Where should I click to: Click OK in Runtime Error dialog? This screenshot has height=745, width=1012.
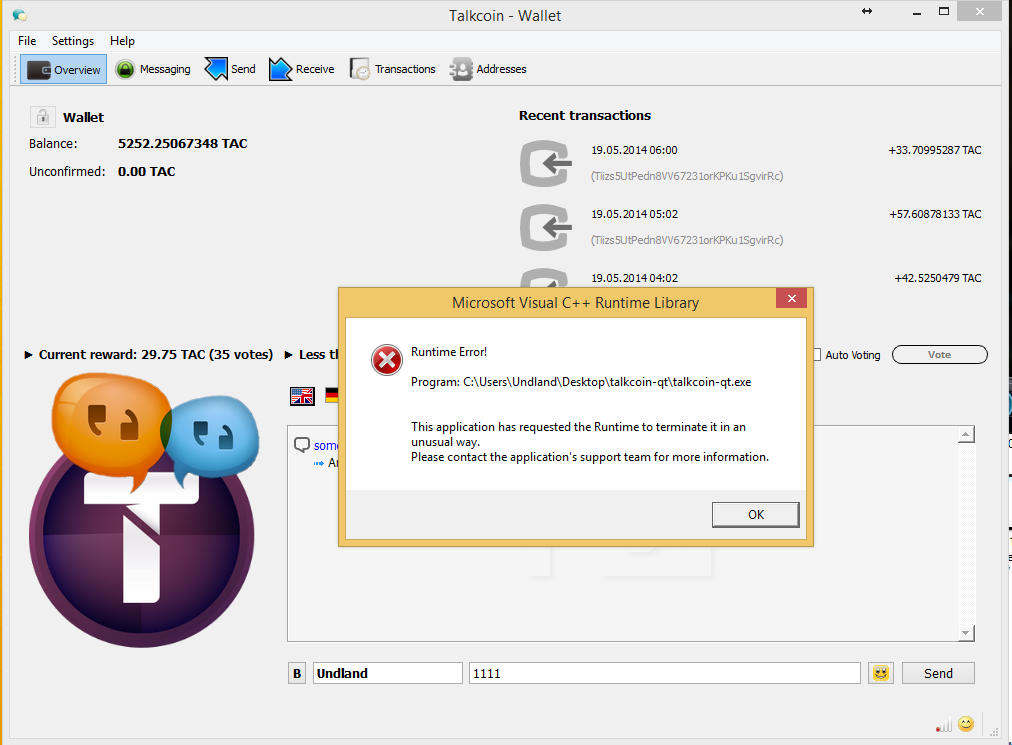click(x=756, y=515)
